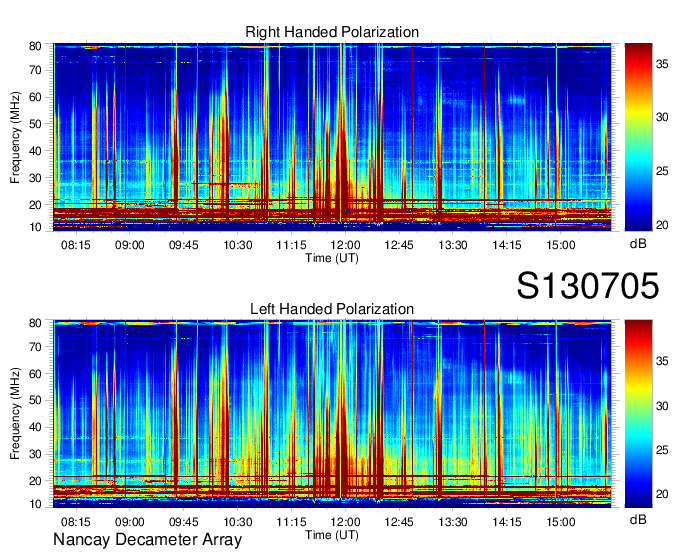Click the 14:15 tick on Right Handed plot
The height and width of the screenshot is (552, 680).
507,245
